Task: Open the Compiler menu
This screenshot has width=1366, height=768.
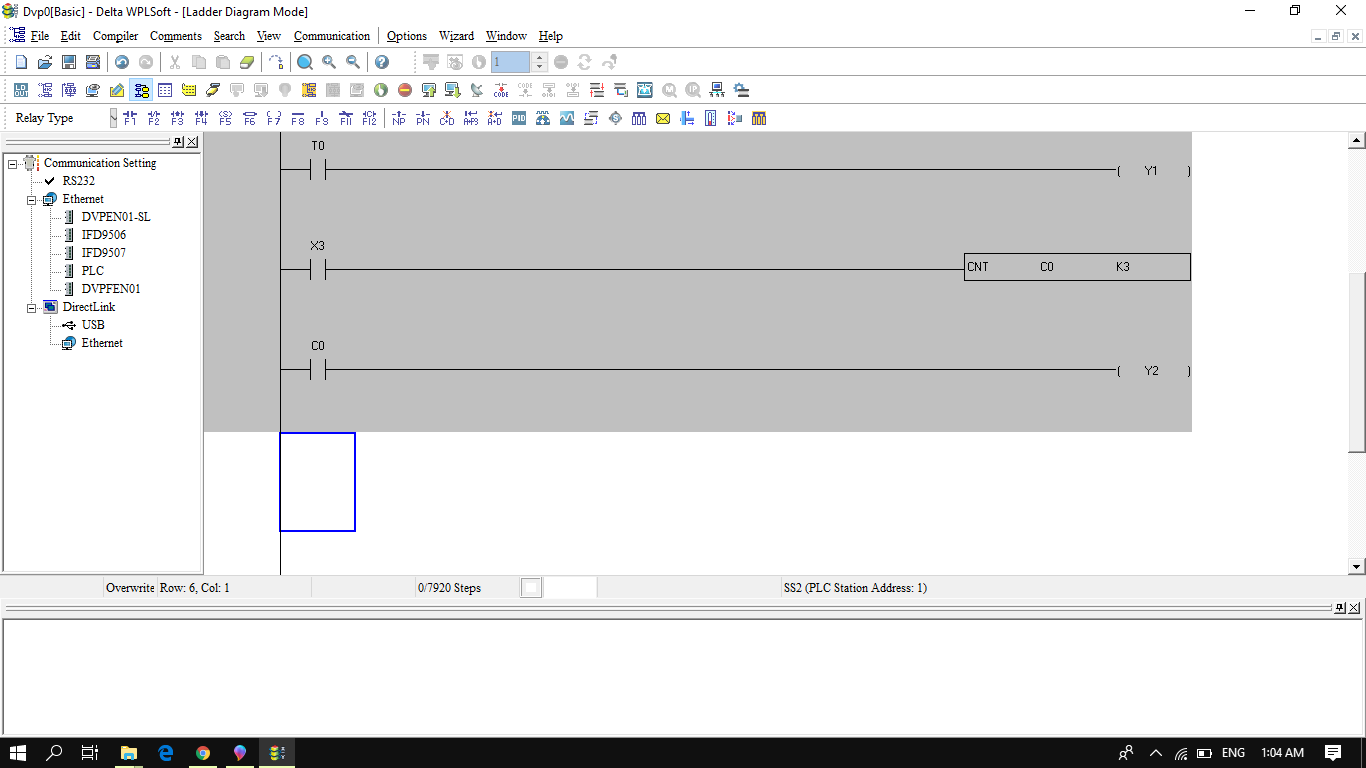Action: point(115,36)
